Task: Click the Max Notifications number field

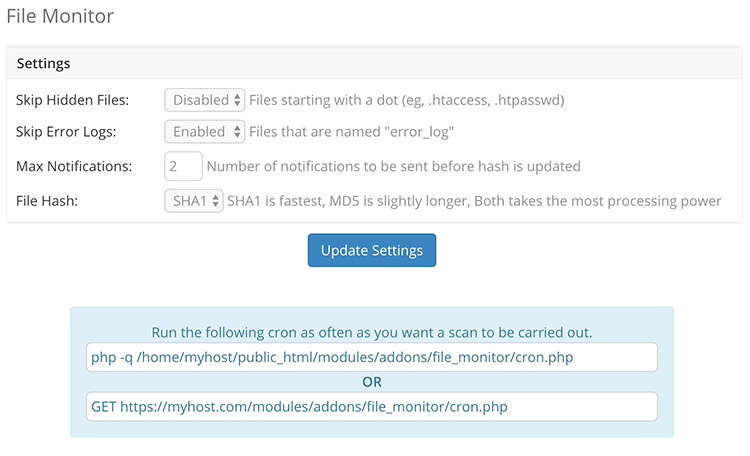Action: pos(183,166)
